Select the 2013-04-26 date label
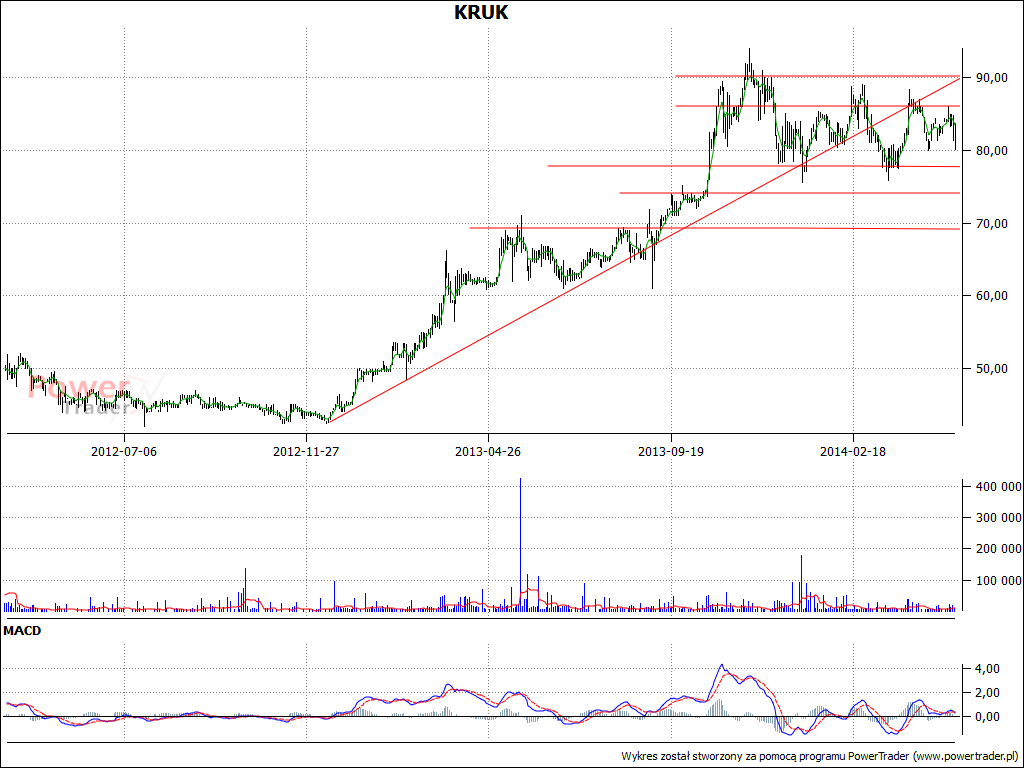Viewport: 1024px width, 768px height. (488, 451)
